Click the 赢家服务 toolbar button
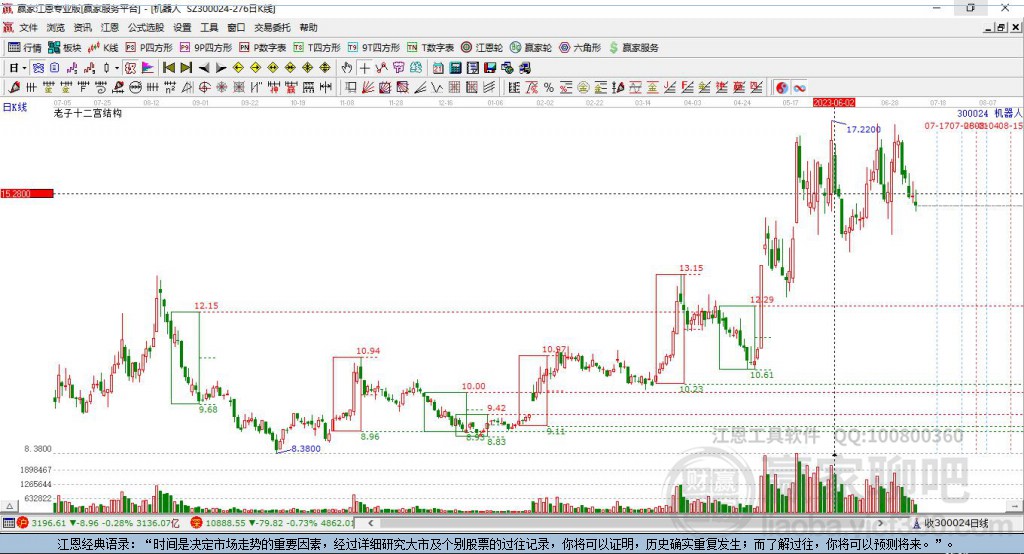 point(633,48)
